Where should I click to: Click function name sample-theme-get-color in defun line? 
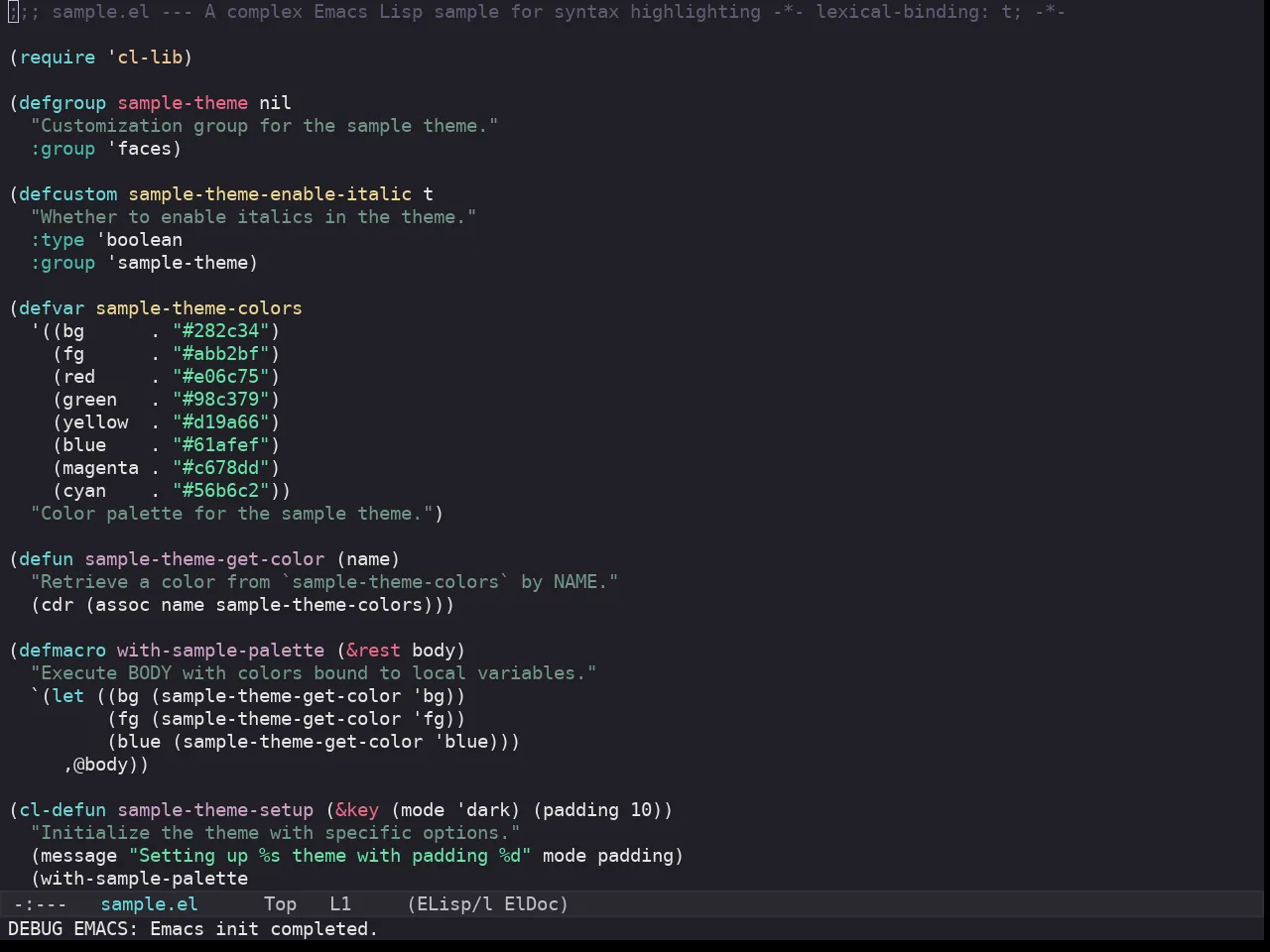[204, 559]
